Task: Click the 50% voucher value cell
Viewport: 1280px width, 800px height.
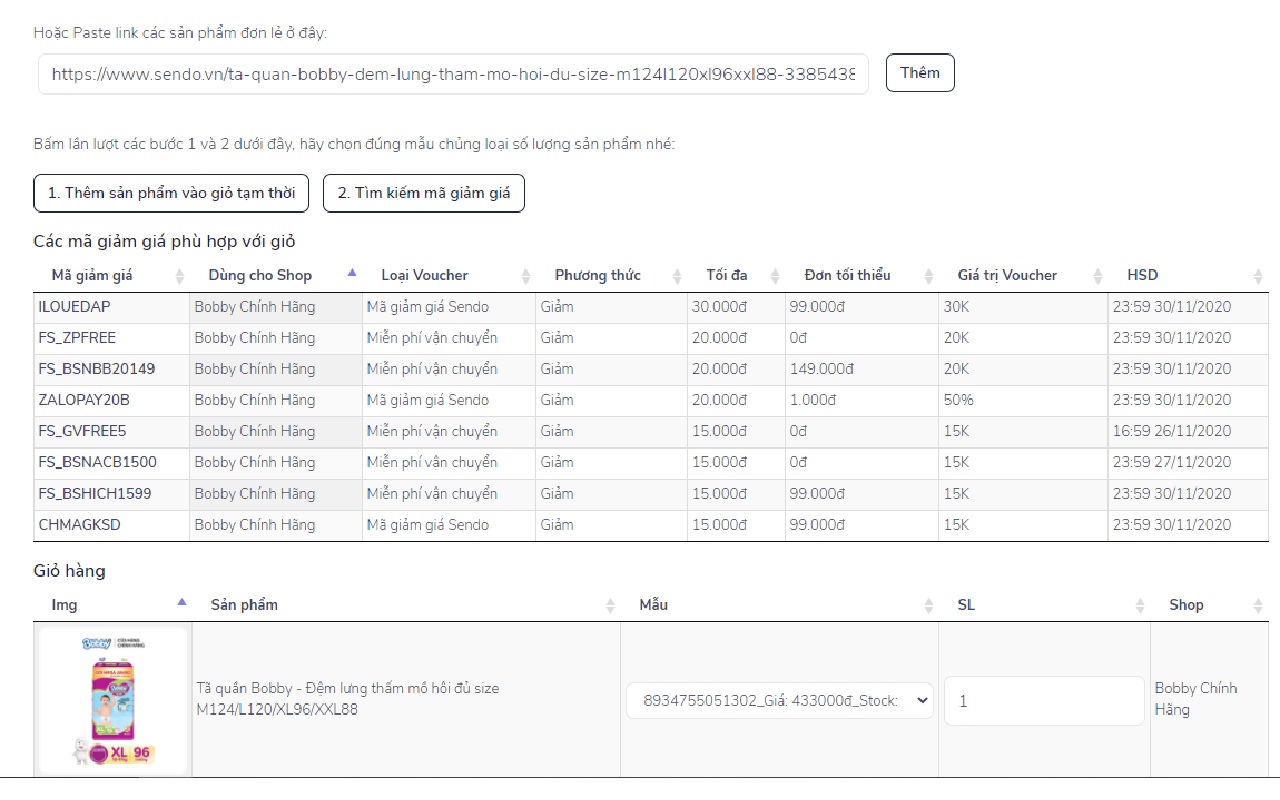Action: tap(1023, 400)
